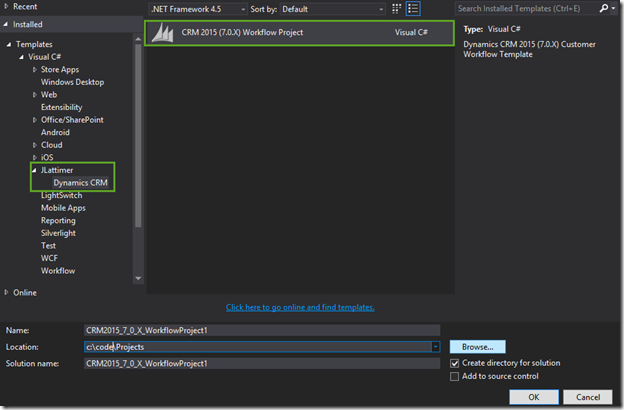Expand the Recent section
This screenshot has height=410, width=624.
click(6, 6)
